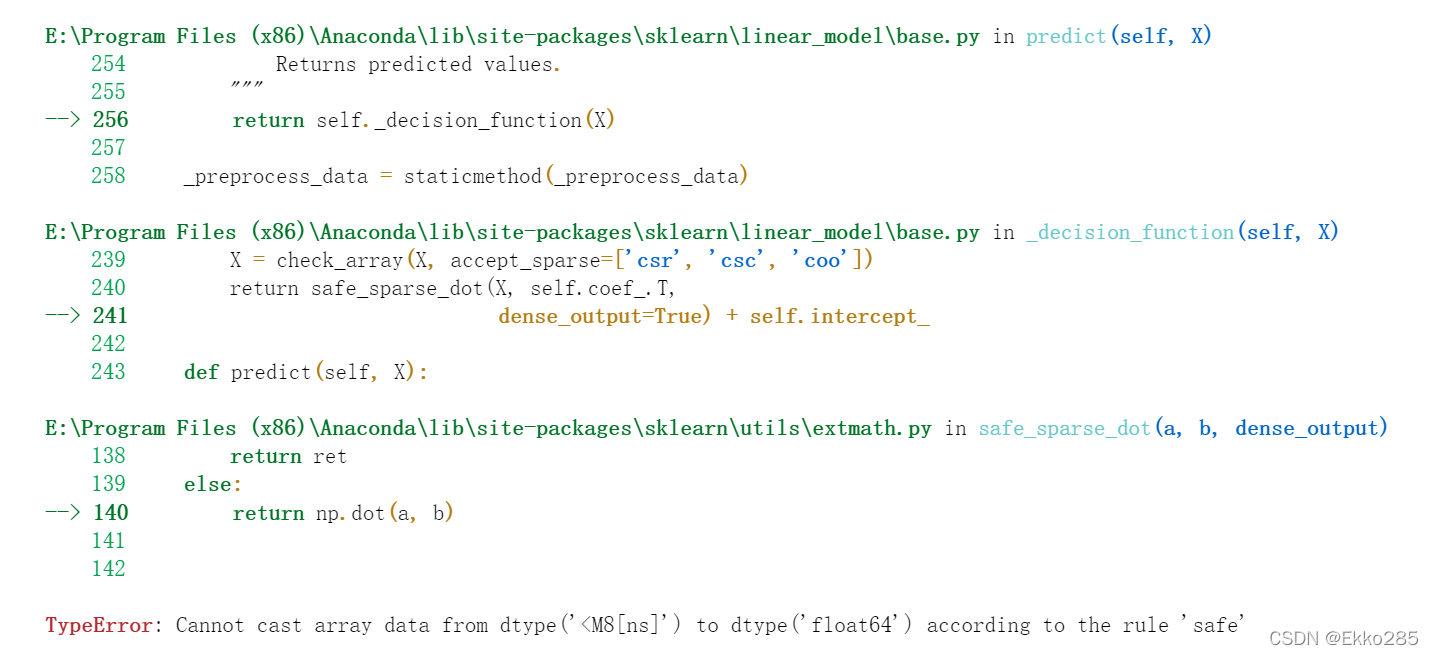This screenshot has height=655, width=1434.
Task: Click line number 243
Action: (x=108, y=371)
